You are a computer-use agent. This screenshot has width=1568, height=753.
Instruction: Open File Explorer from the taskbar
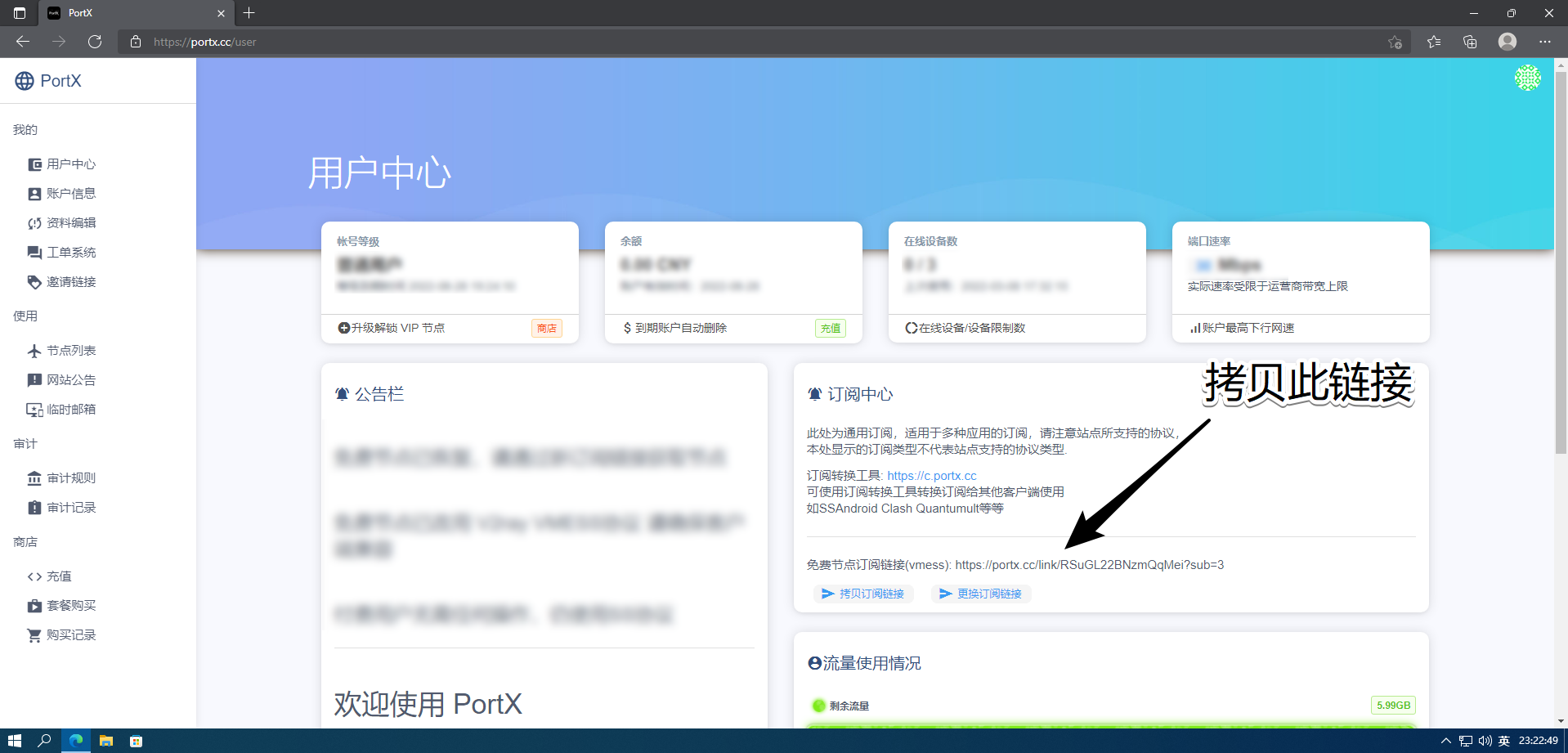pos(106,741)
